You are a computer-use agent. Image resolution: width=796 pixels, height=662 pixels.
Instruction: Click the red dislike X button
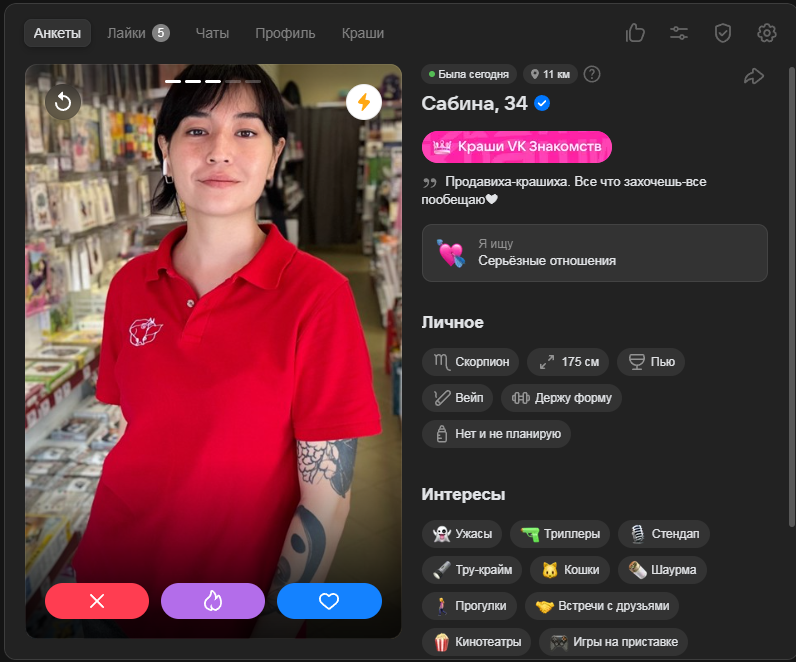coord(97,601)
